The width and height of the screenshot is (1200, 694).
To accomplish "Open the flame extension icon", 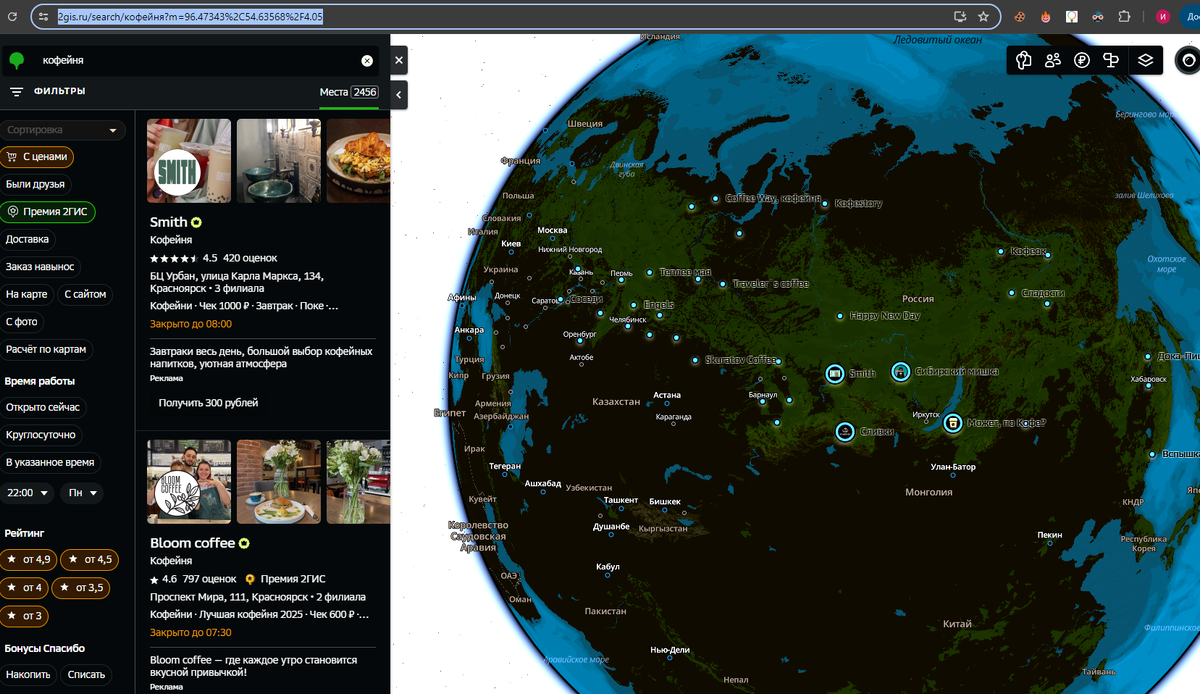I will point(1046,17).
